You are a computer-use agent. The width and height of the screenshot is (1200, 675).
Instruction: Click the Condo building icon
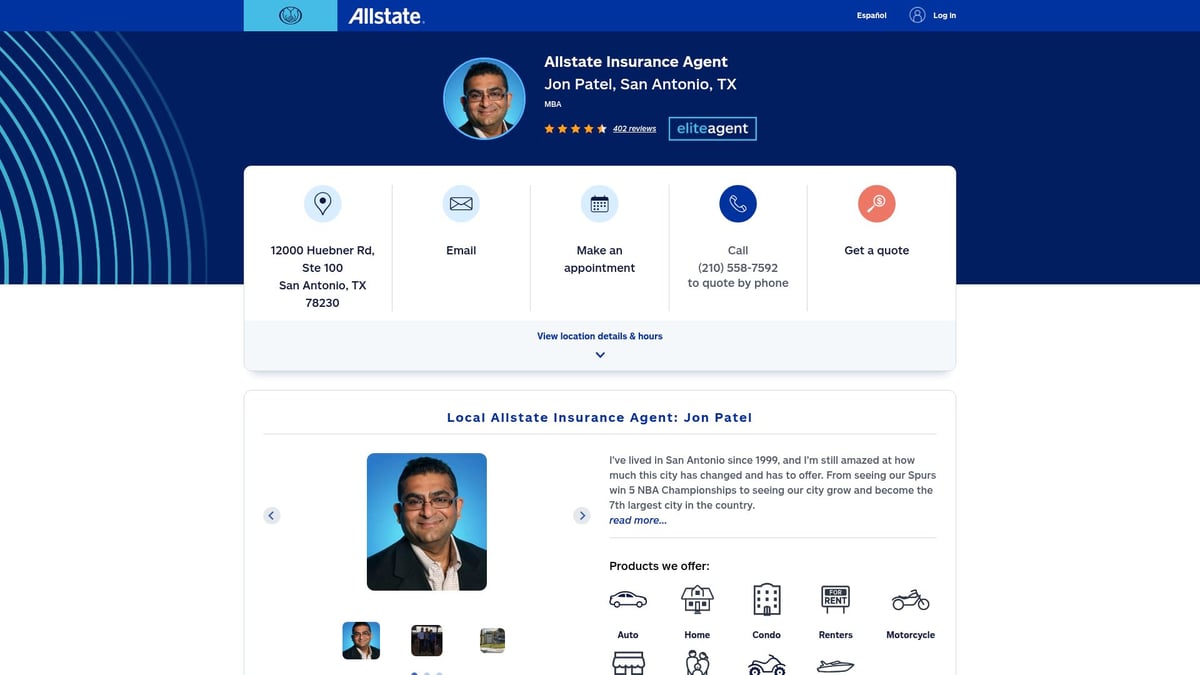766,598
